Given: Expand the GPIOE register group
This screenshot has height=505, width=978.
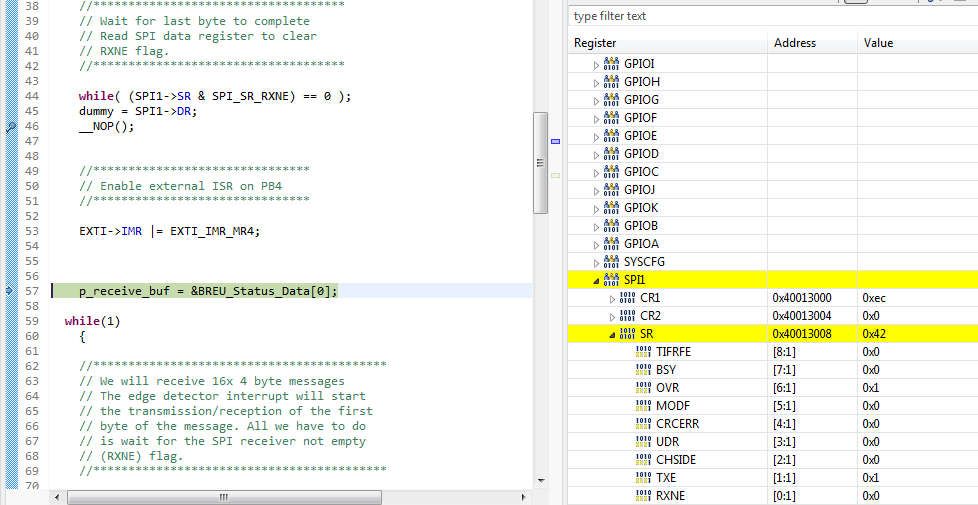Looking at the screenshot, I should point(596,137).
